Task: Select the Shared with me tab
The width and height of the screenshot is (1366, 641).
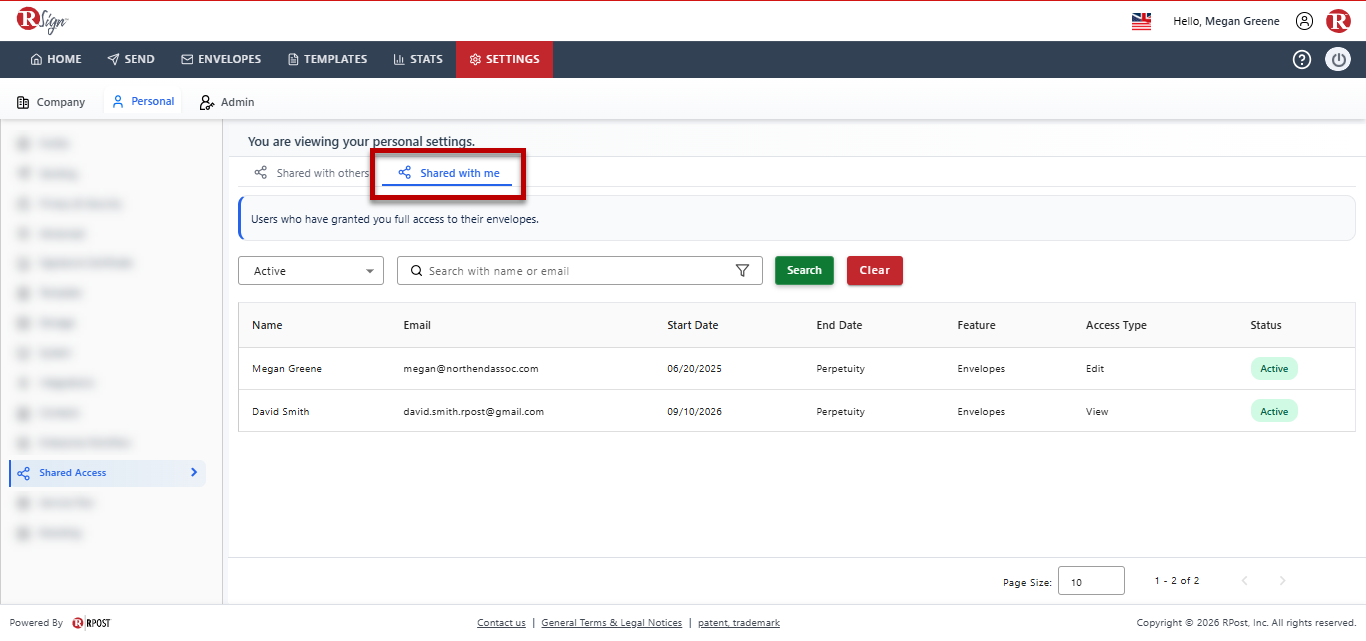Action: [448, 173]
